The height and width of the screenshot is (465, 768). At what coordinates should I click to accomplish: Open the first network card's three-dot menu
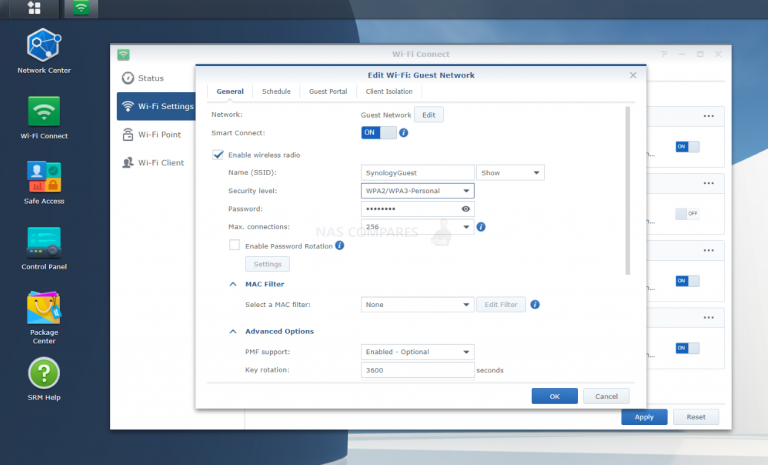pyautogui.click(x=708, y=116)
